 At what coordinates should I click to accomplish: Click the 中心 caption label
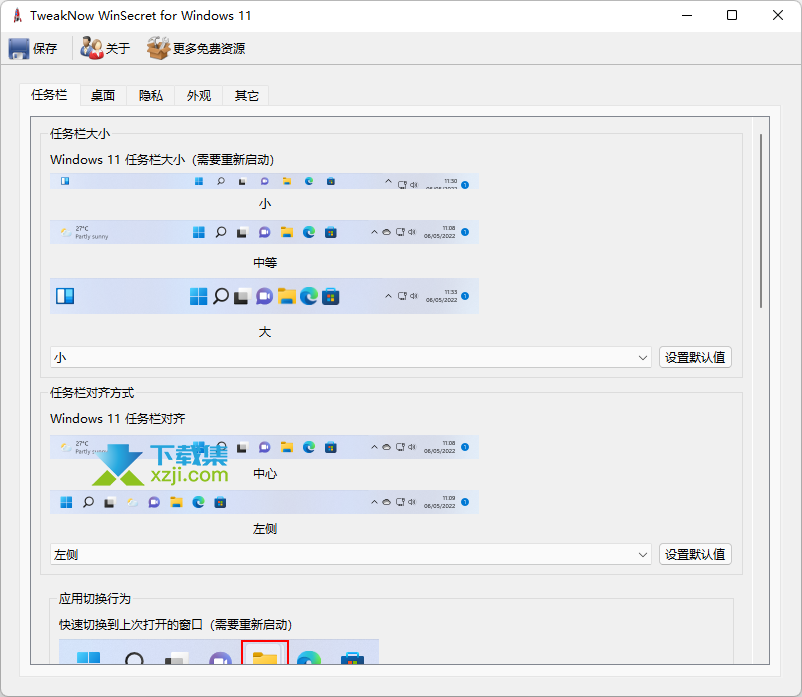click(x=265, y=474)
